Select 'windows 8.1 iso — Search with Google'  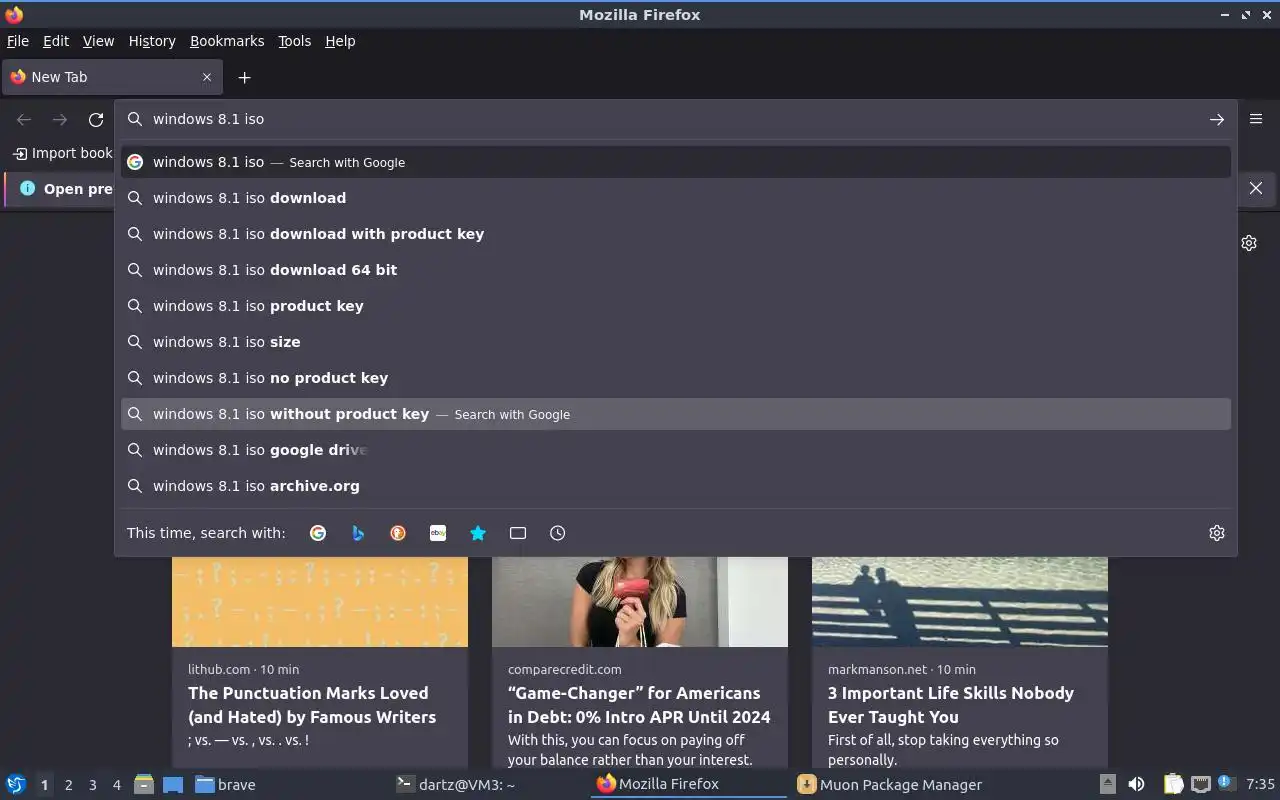tap(676, 162)
